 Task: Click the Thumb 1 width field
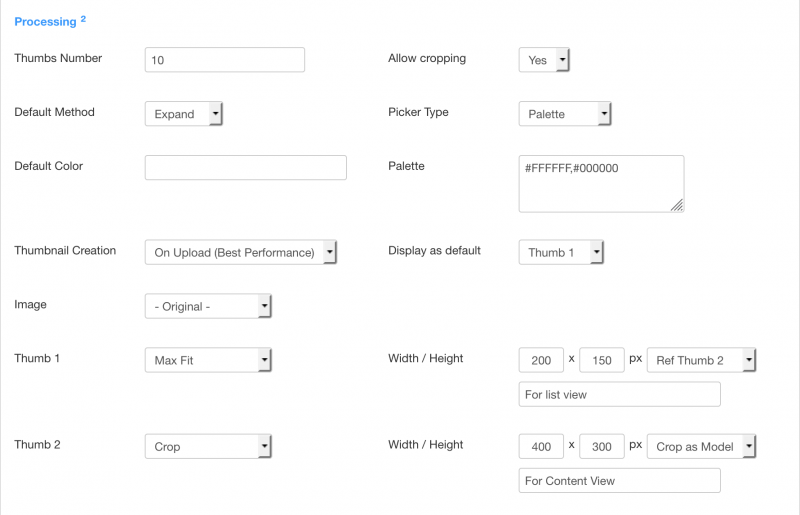click(x=541, y=360)
